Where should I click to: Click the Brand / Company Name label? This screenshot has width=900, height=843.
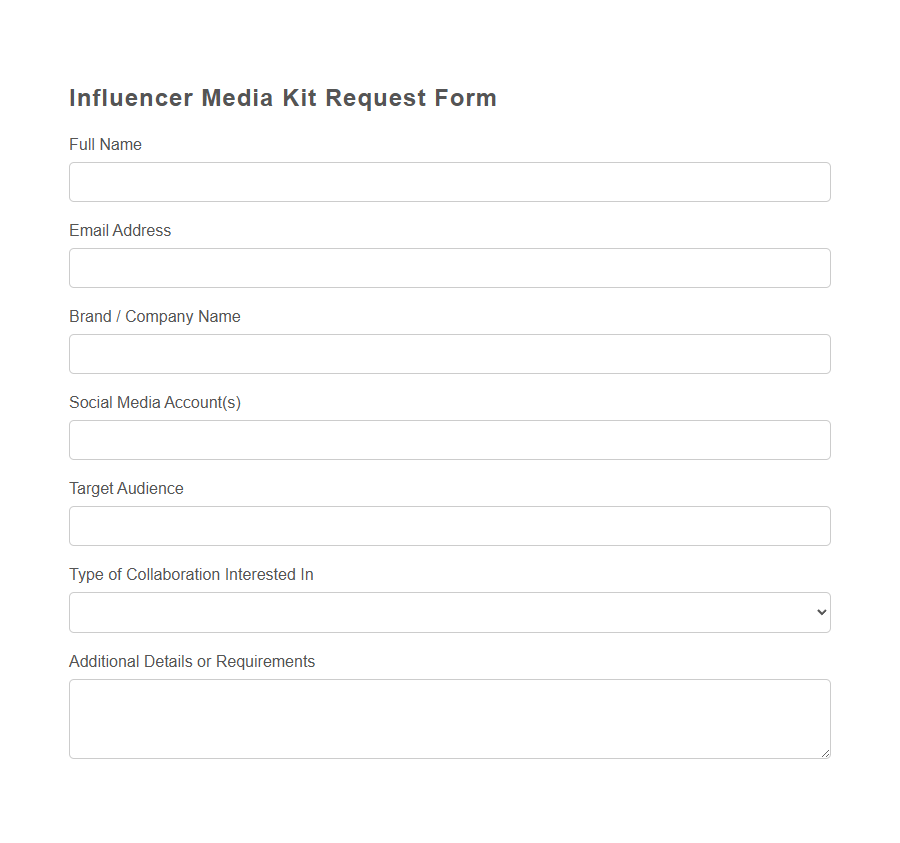tap(154, 316)
